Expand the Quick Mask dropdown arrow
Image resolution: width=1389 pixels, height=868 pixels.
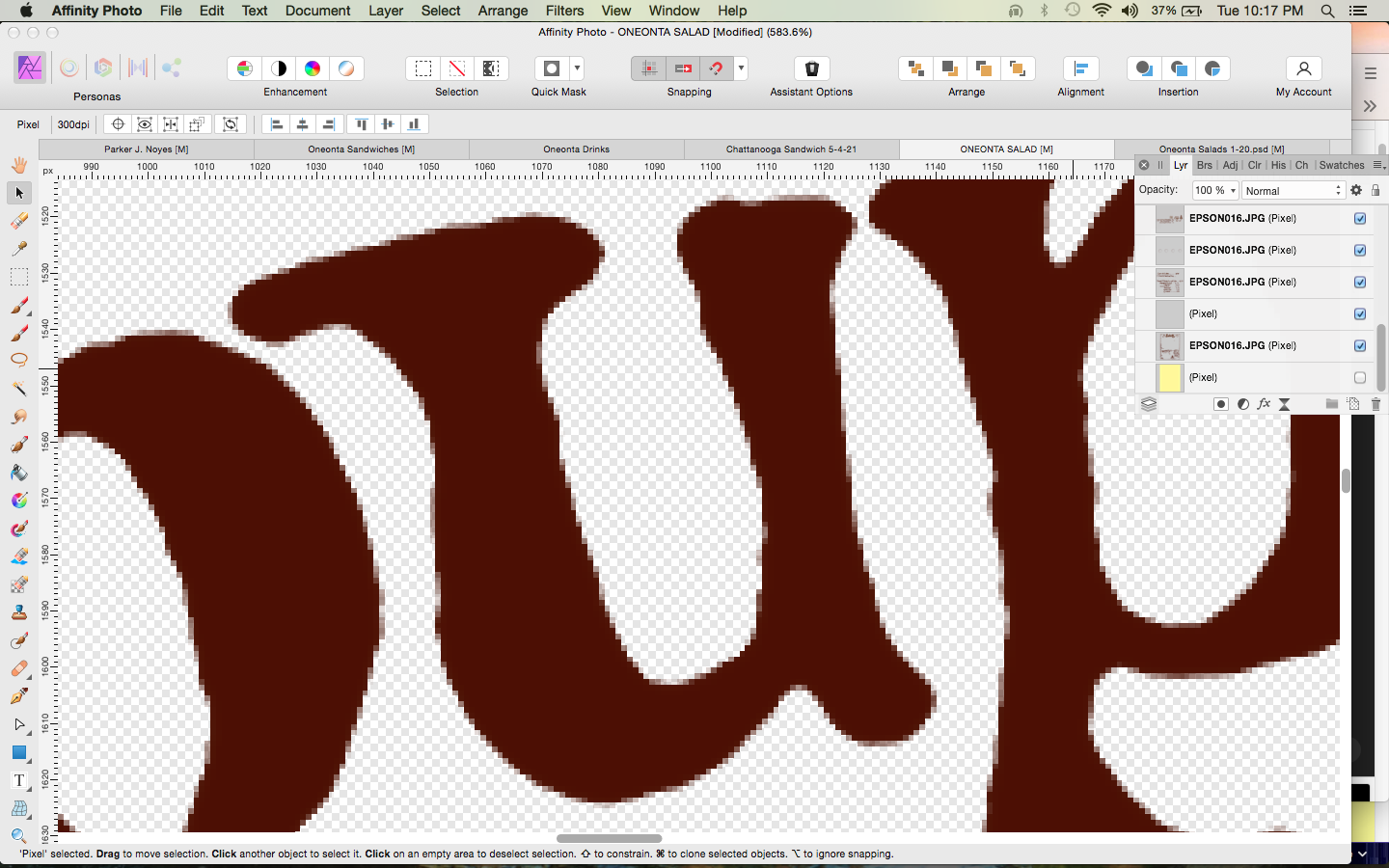578,68
